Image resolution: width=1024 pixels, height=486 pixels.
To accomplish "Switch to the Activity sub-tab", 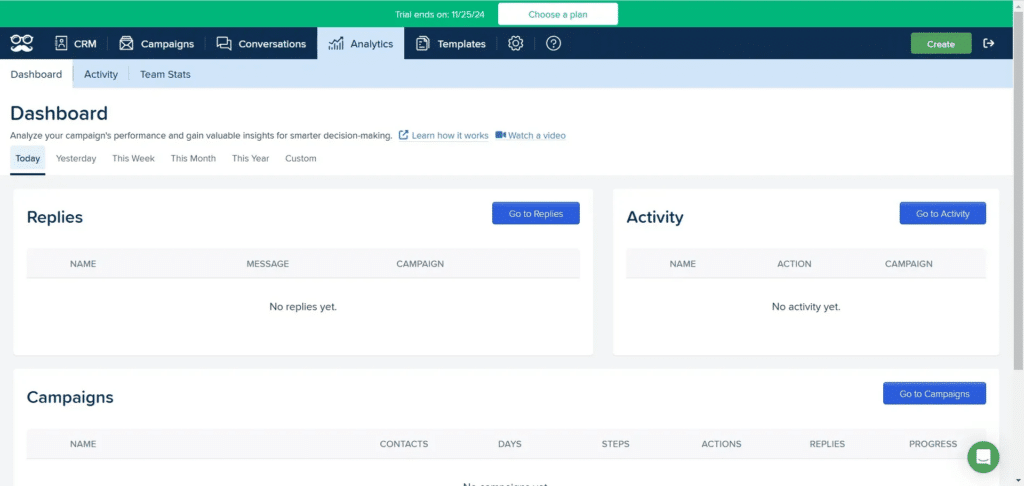I will click(x=101, y=74).
